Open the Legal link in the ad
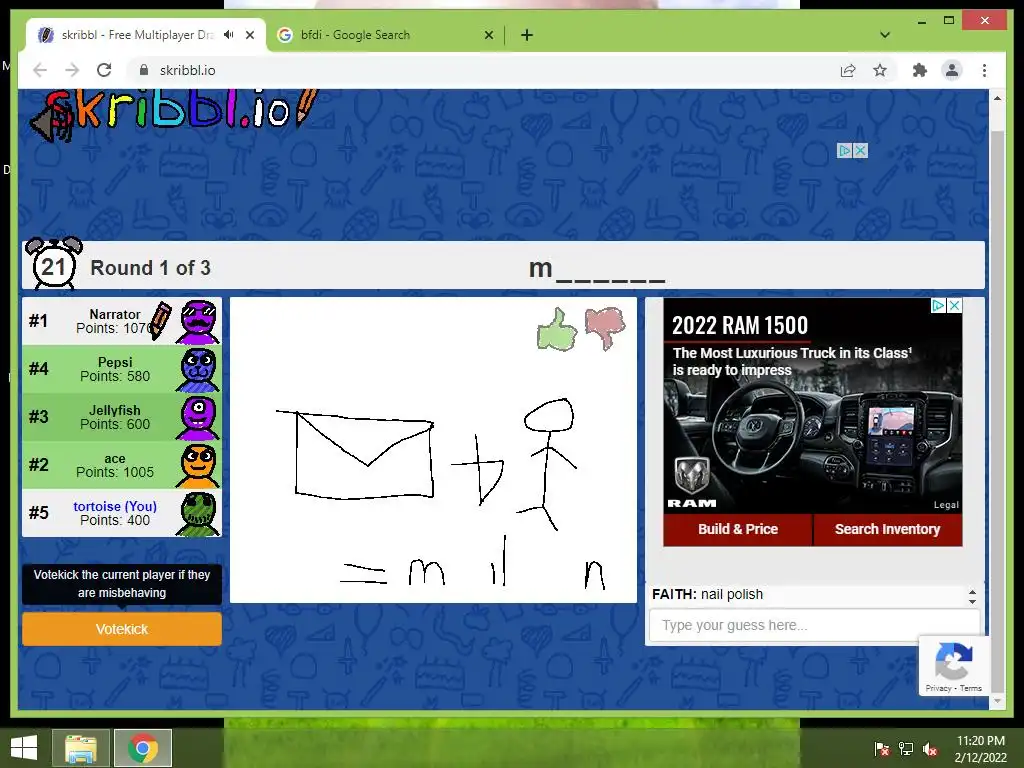This screenshot has height=768, width=1024. 946,505
